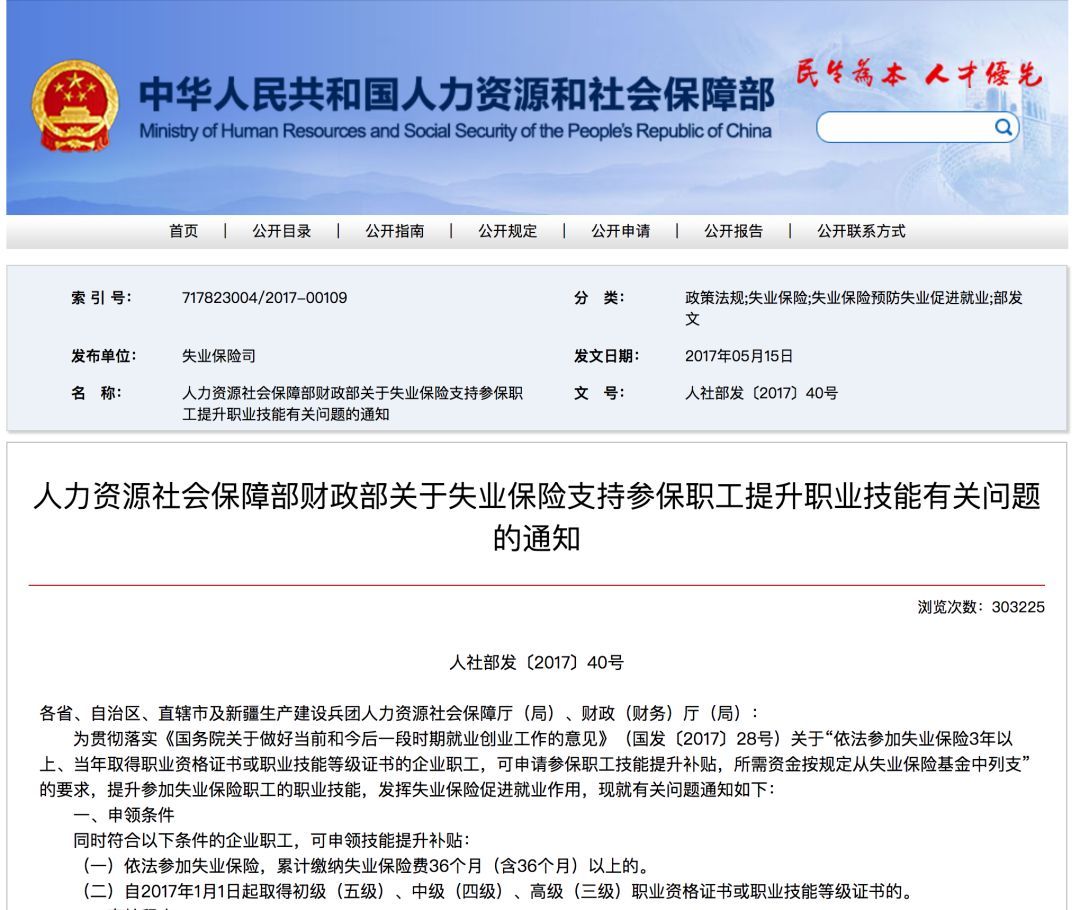The image size is (1080, 910).
Task: Click the large article headline
Action: click(x=537, y=517)
